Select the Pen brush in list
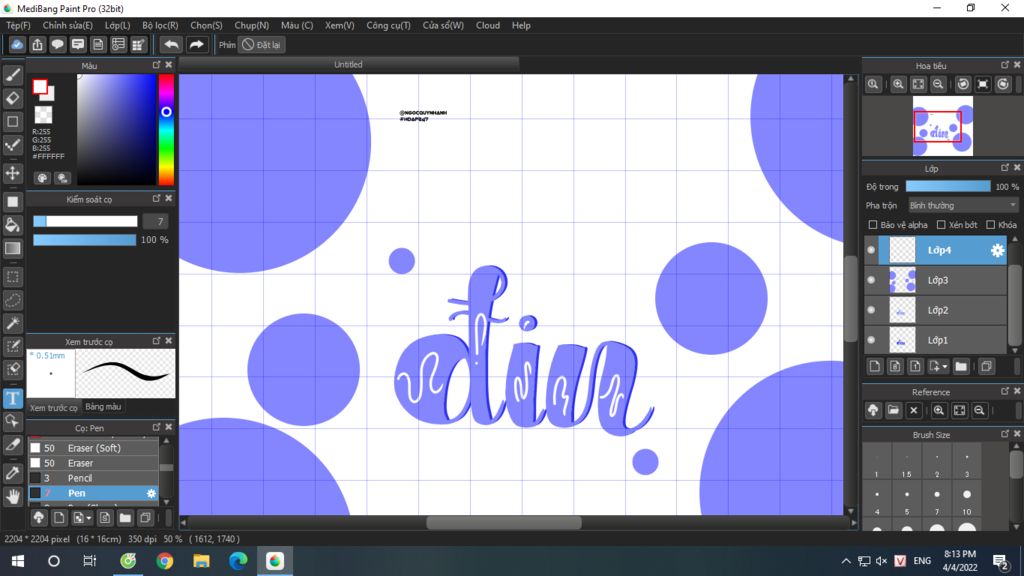 [93, 493]
